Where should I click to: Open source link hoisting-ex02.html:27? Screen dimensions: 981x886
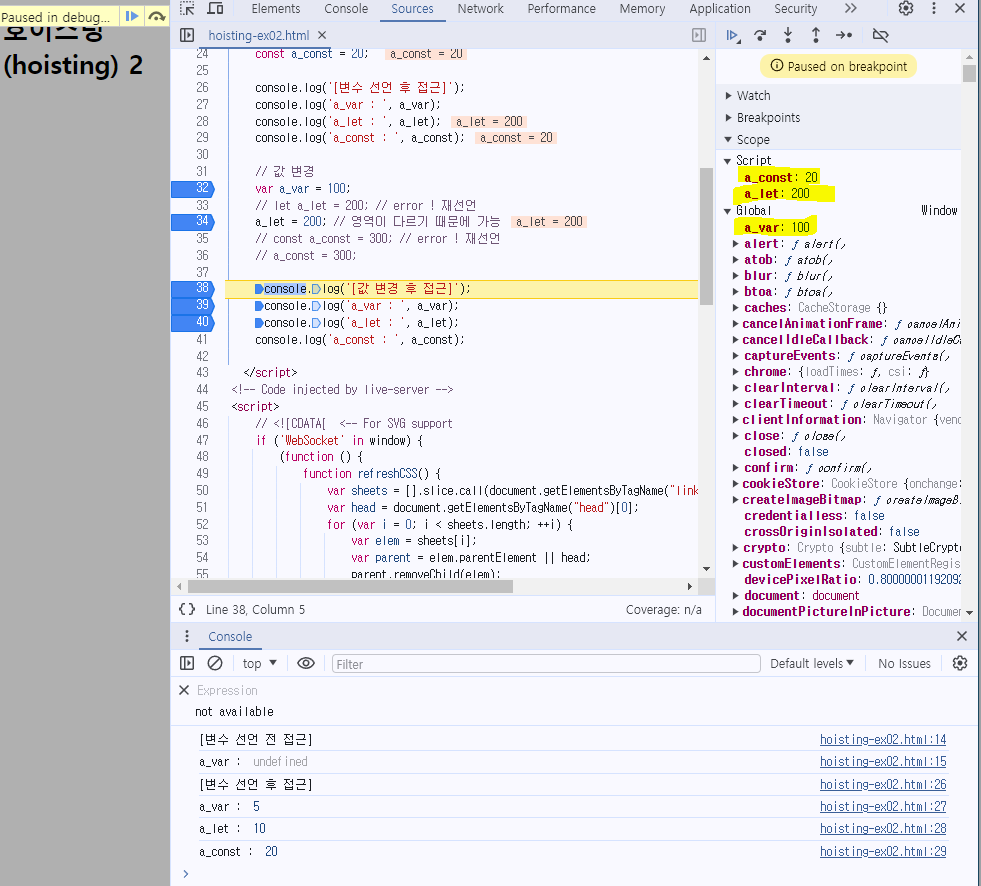883,807
